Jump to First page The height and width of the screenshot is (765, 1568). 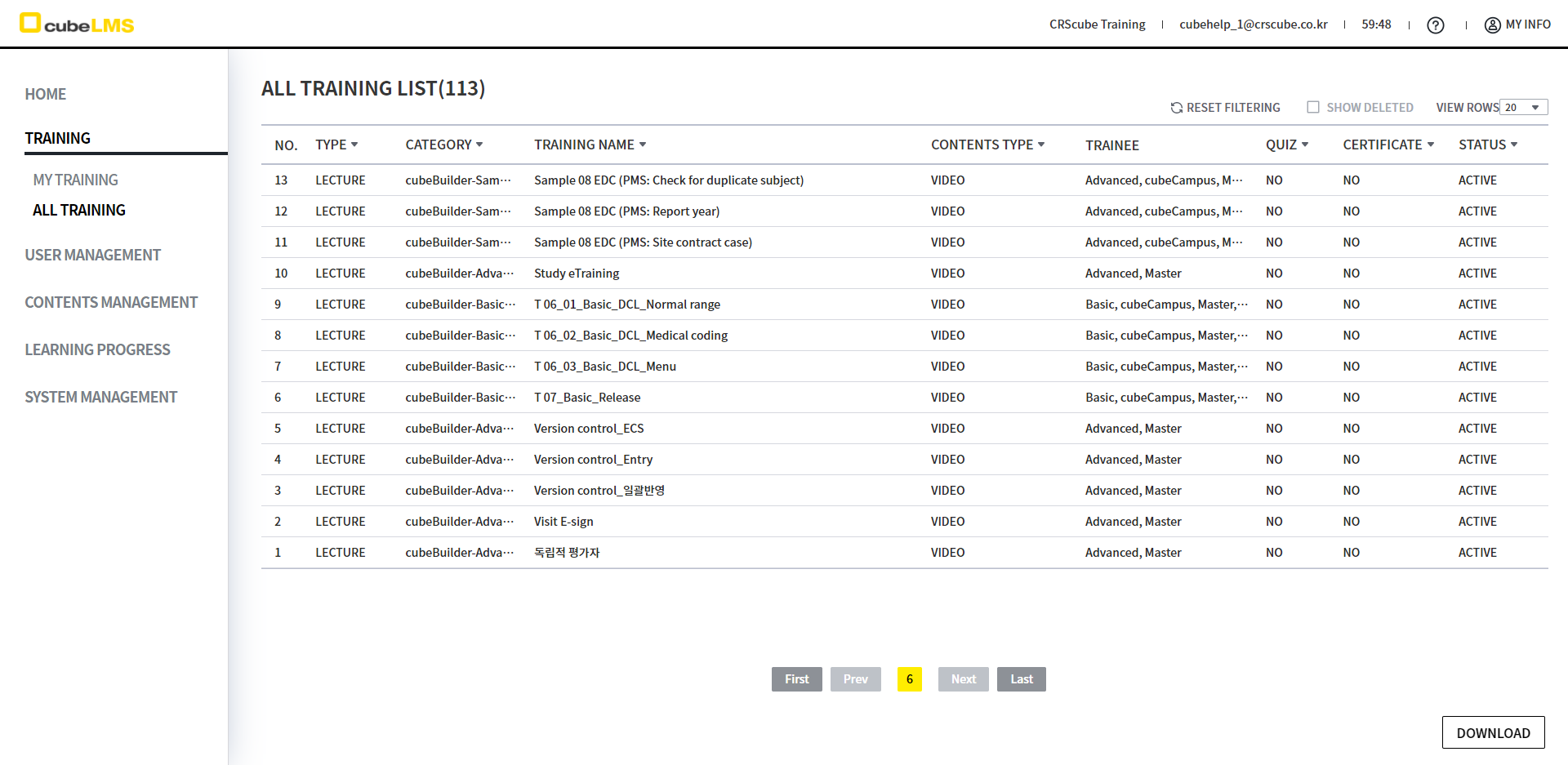tap(796, 679)
